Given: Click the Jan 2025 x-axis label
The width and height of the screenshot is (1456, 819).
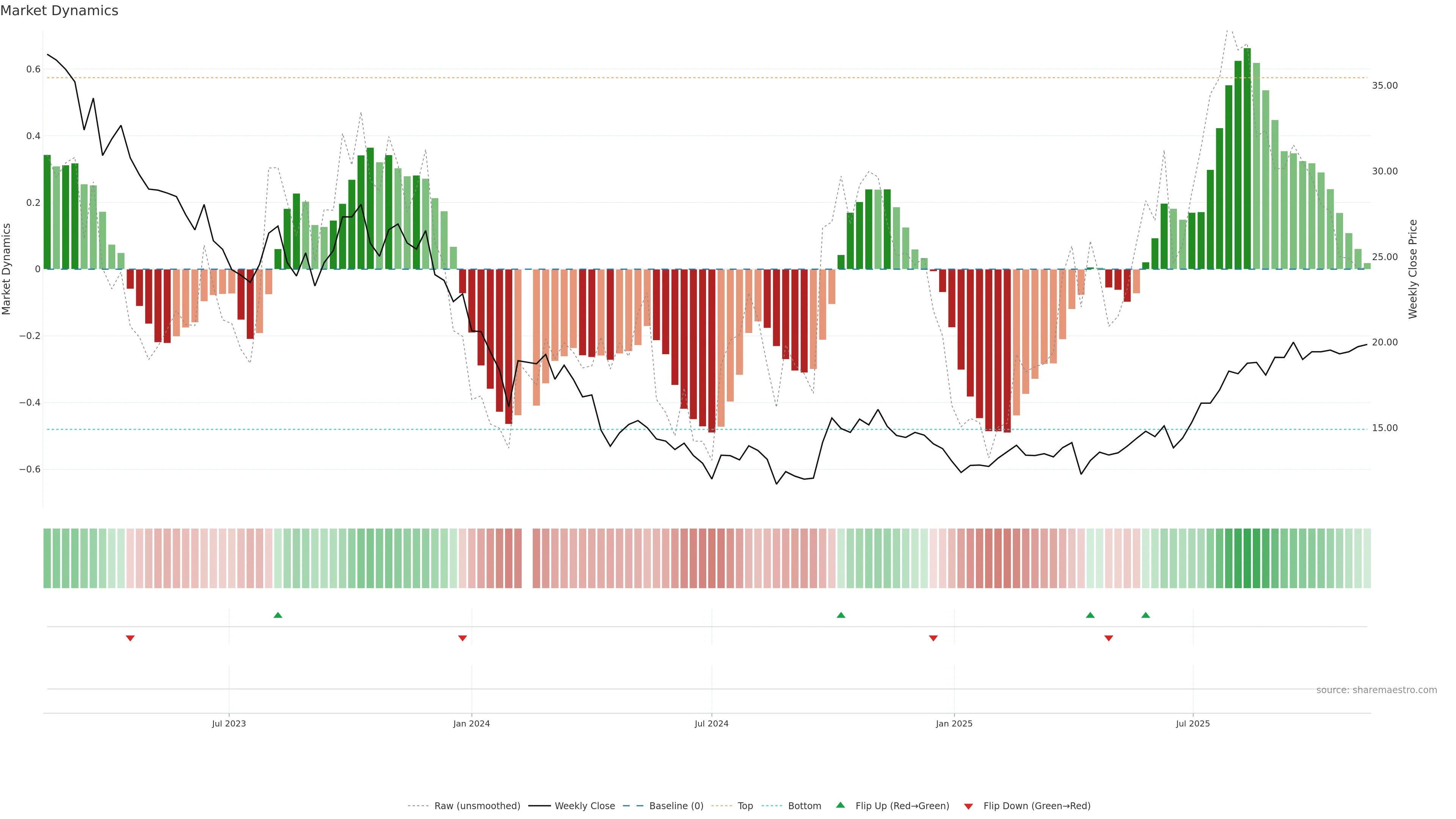Looking at the screenshot, I should pyautogui.click(x=954, y=723).
